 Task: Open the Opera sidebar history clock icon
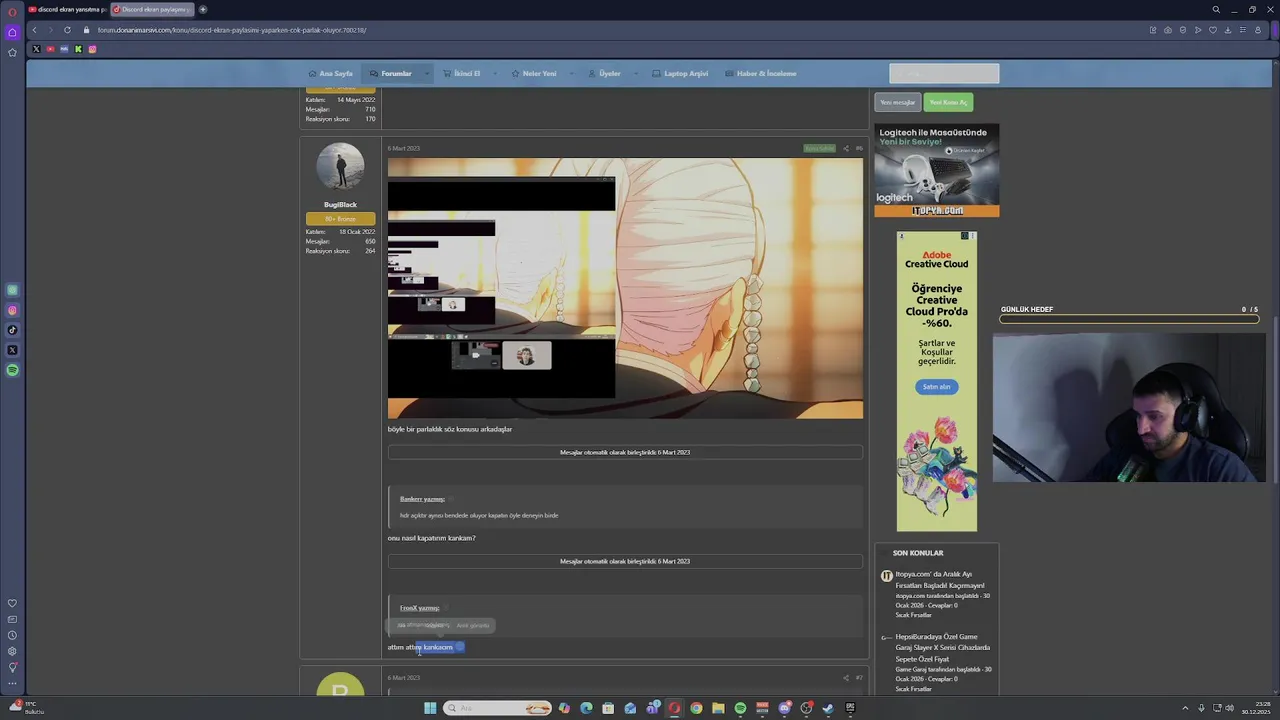point(12,635)
